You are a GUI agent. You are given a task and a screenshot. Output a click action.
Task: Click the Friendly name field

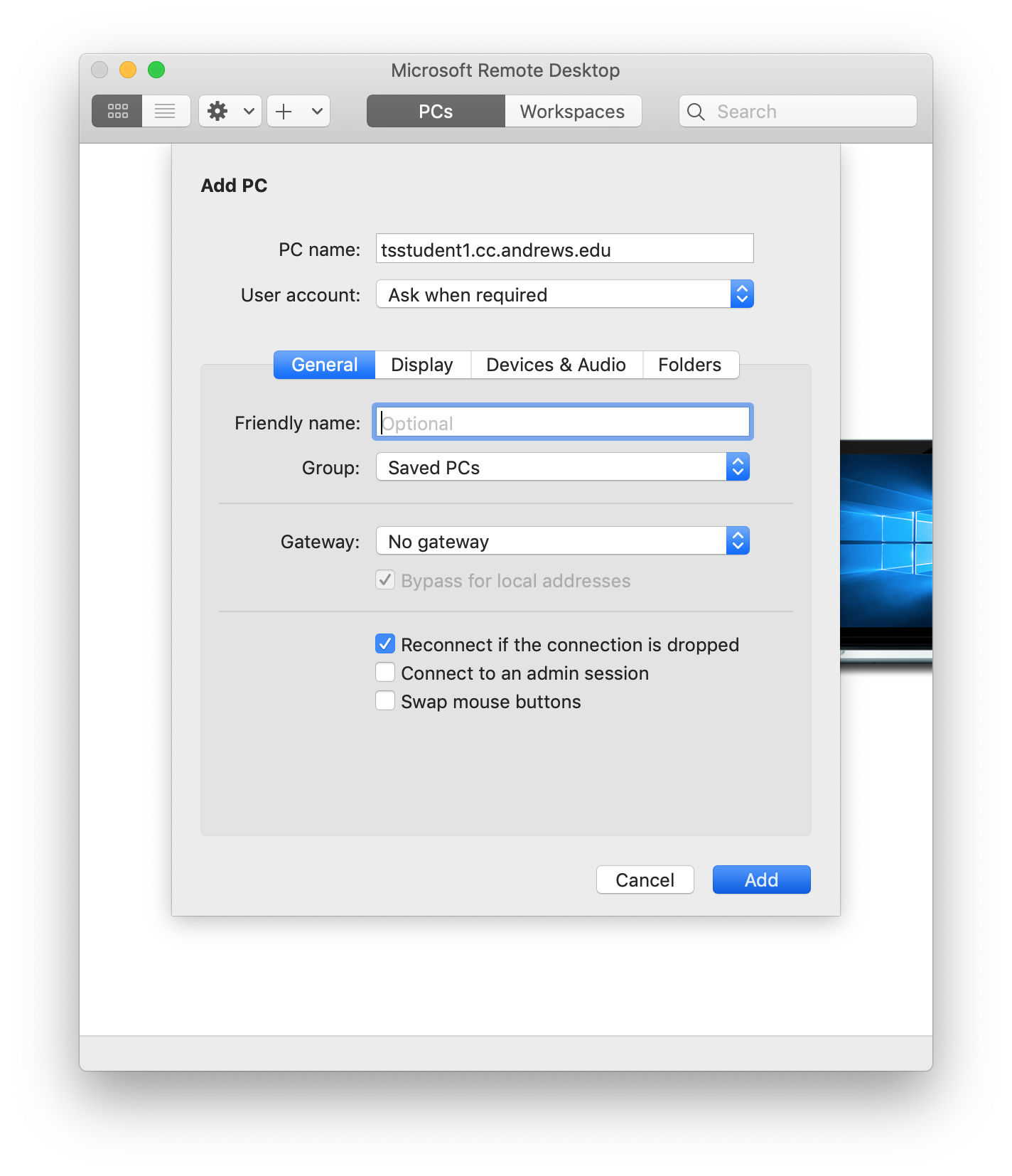click(562, 422)
